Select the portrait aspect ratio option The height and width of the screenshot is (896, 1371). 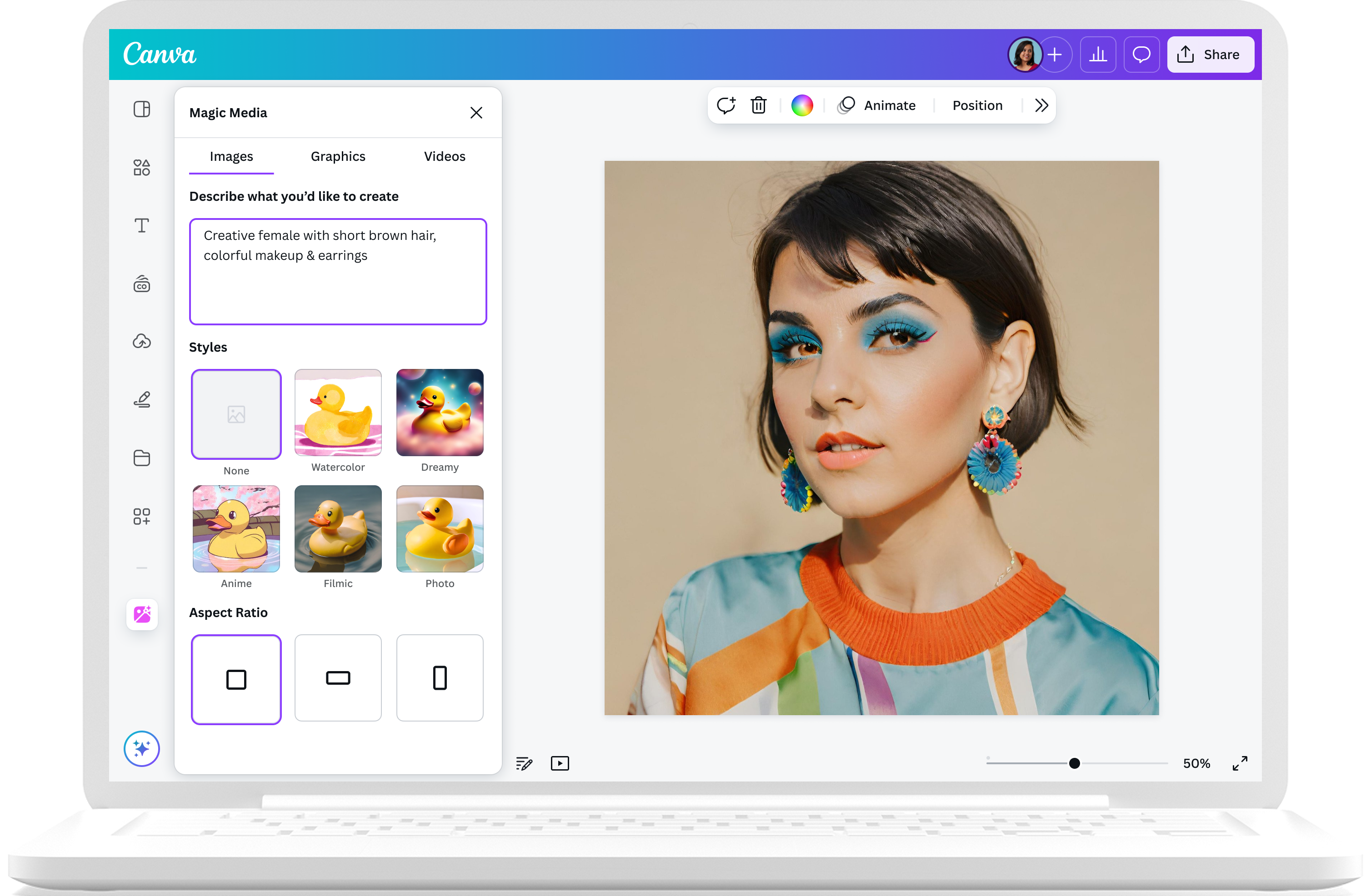[440, 678]
